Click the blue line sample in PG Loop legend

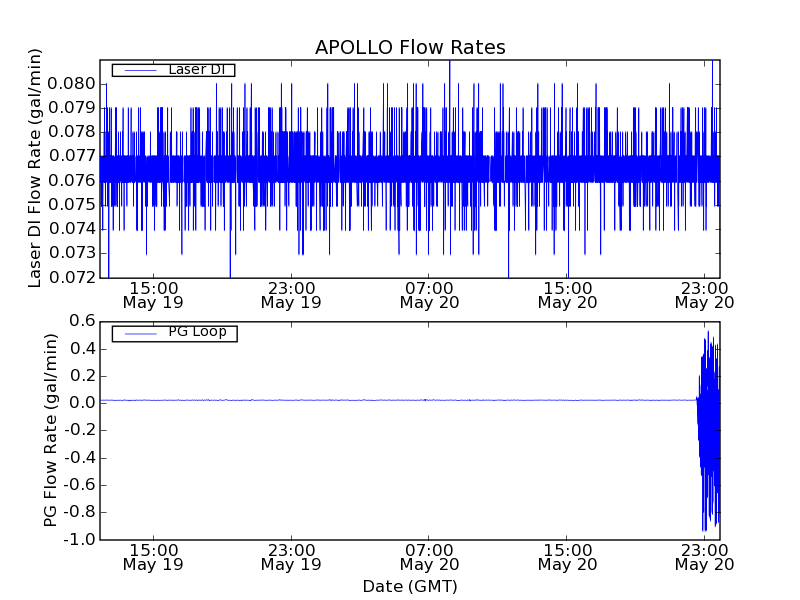(x=138, y=333)
